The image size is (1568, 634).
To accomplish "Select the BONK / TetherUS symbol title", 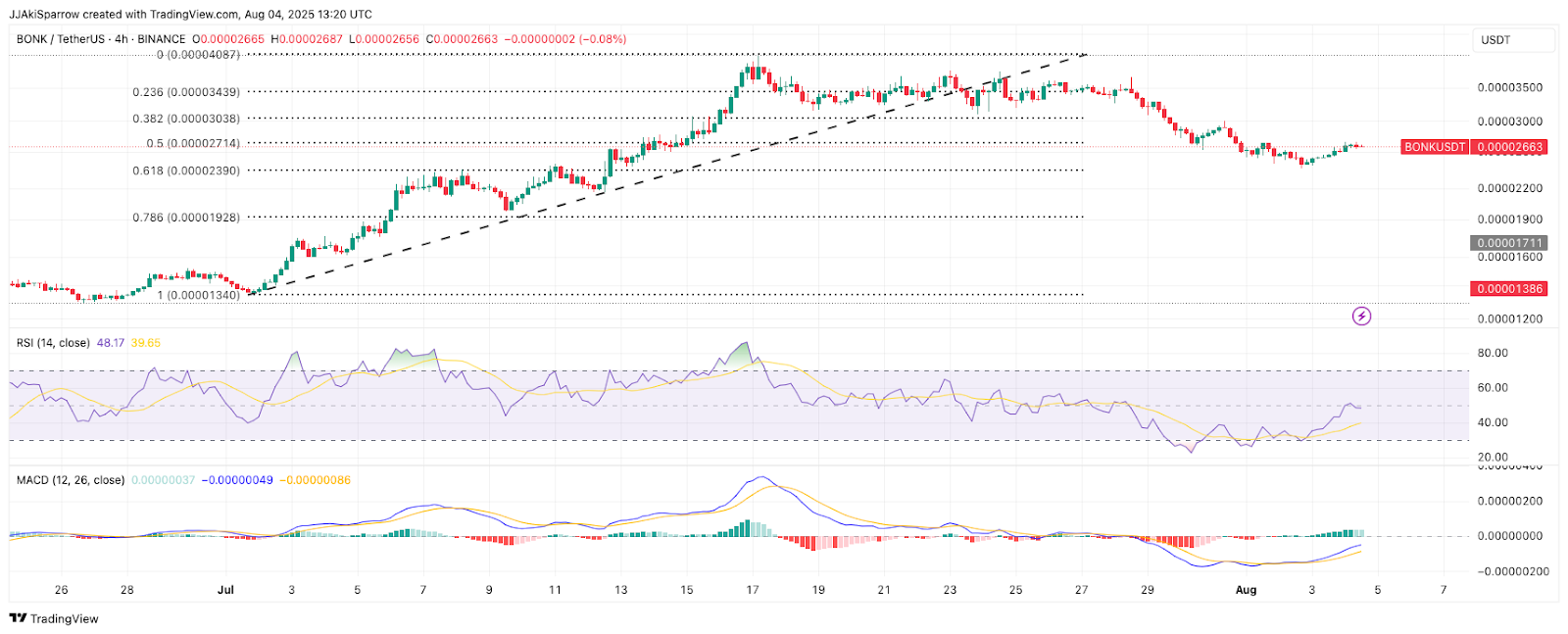I will 60,39.
